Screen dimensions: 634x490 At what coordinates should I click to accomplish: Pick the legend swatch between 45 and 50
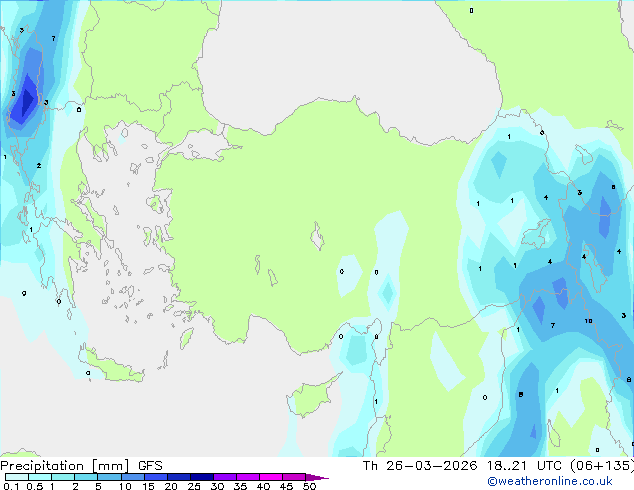coord(294,477)
